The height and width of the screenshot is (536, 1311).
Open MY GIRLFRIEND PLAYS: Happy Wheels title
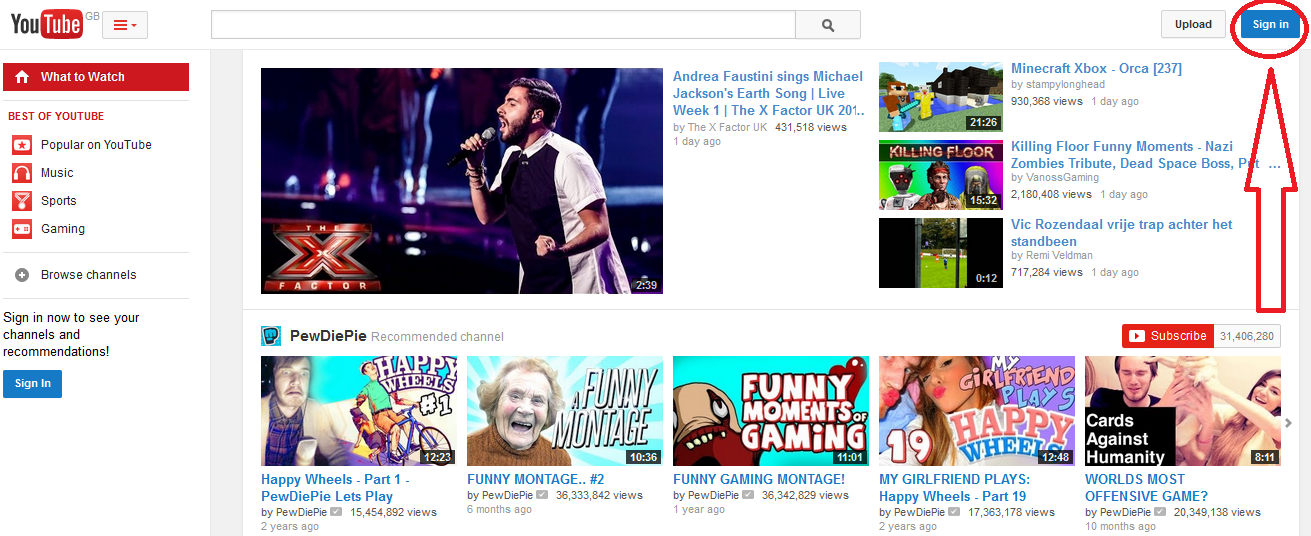[954, 488]
